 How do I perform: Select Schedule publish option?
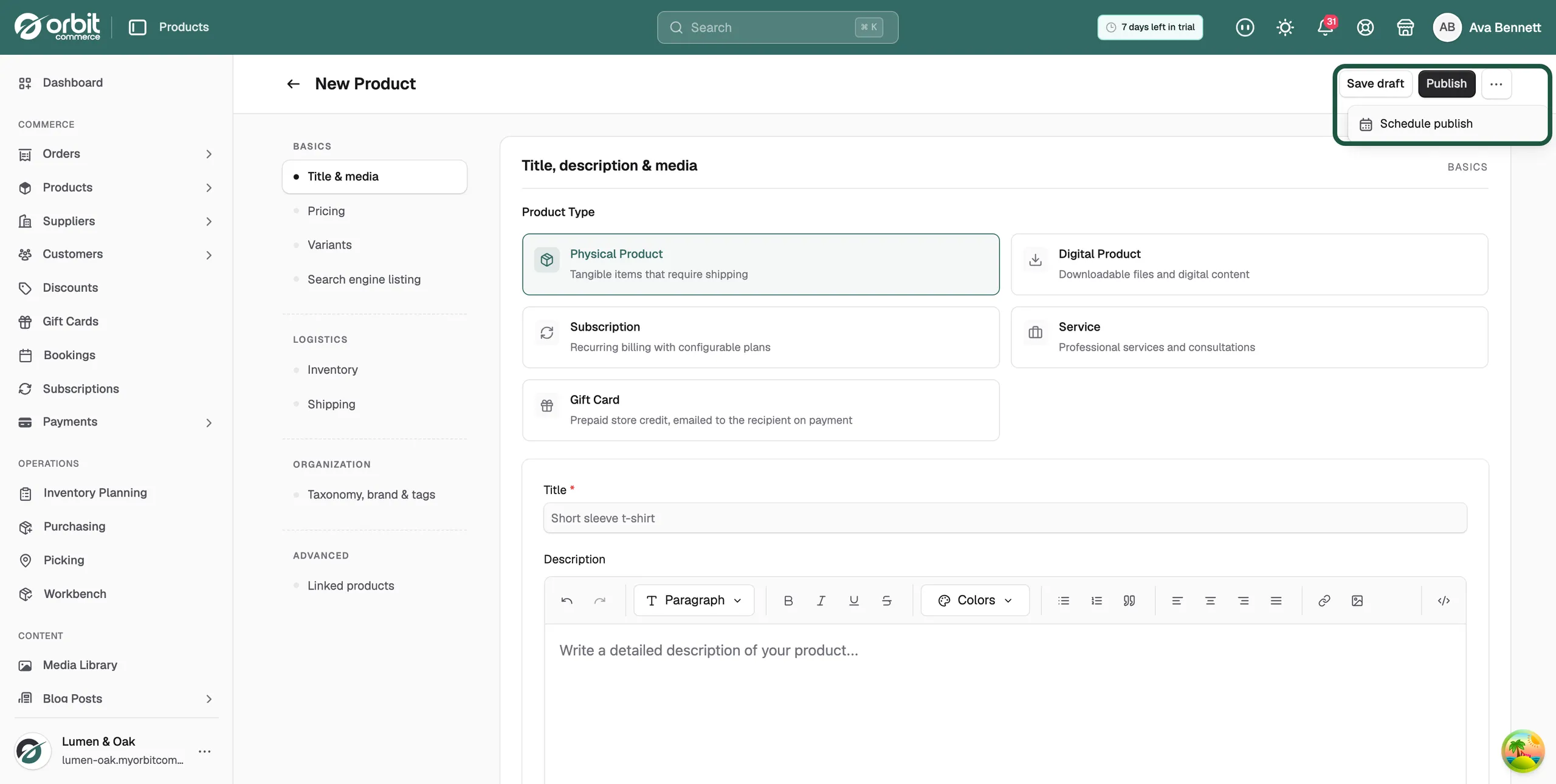[x=1447, y=124]
